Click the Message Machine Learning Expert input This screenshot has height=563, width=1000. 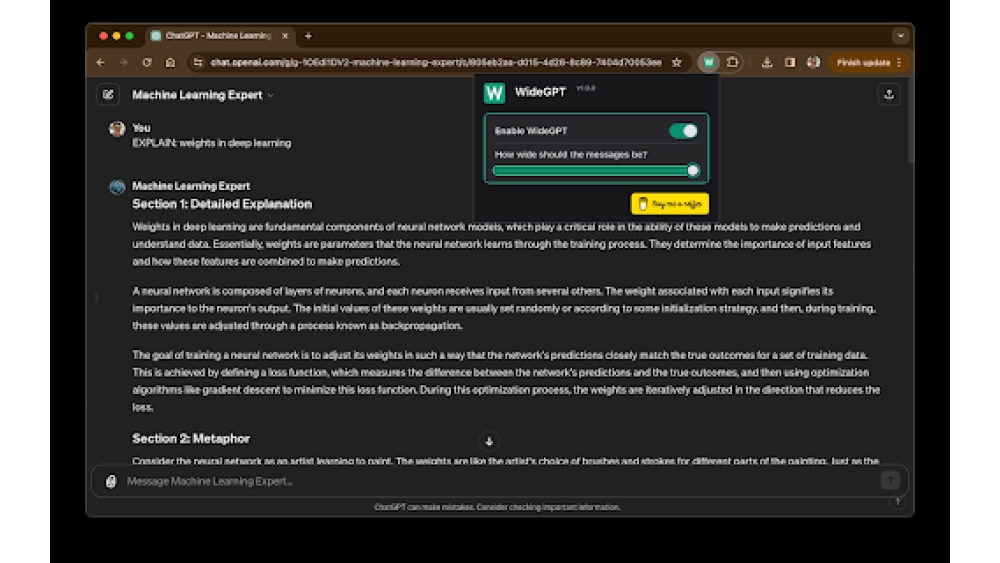tap(501, 481)
